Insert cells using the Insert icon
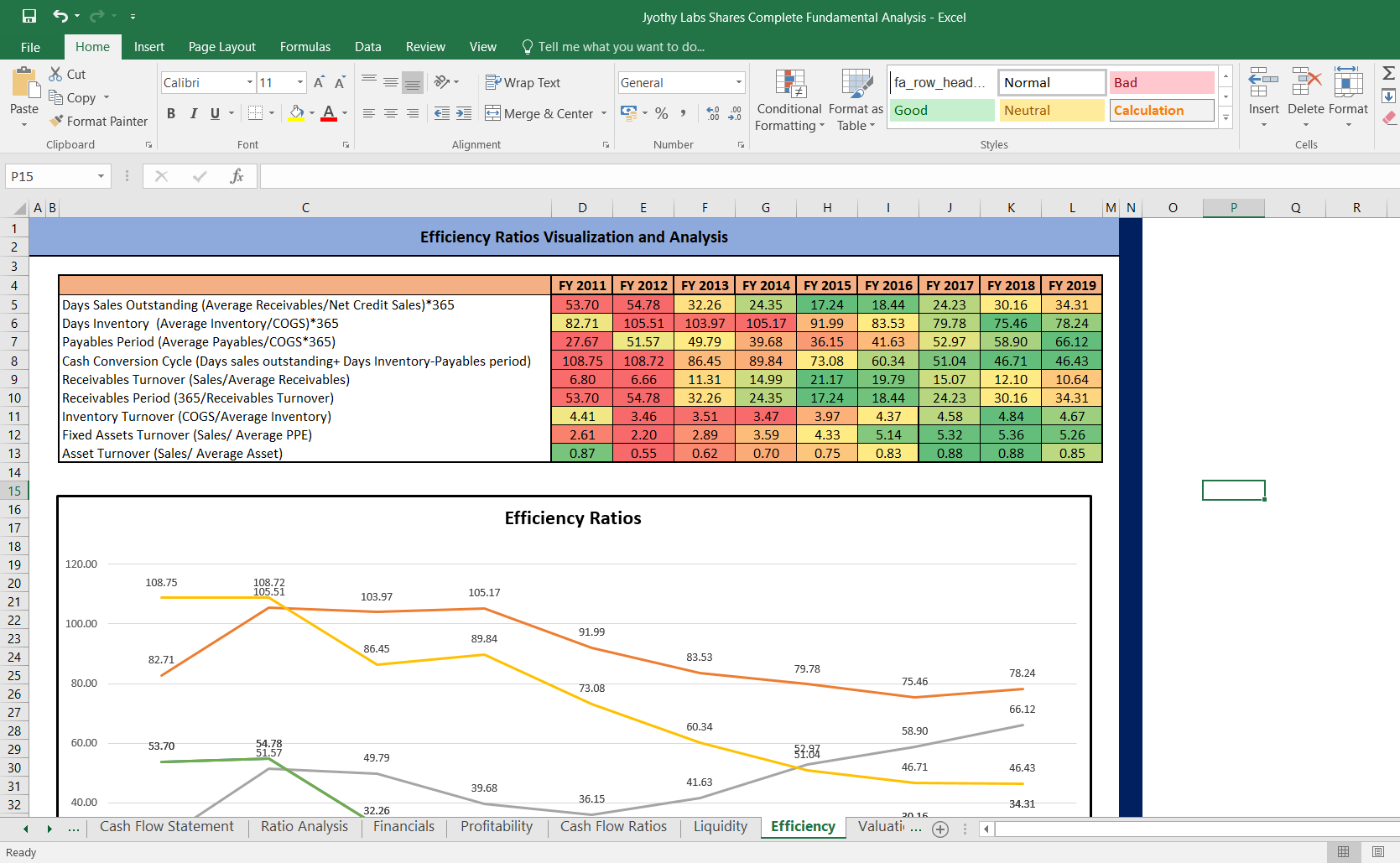 pos(1263,83)
